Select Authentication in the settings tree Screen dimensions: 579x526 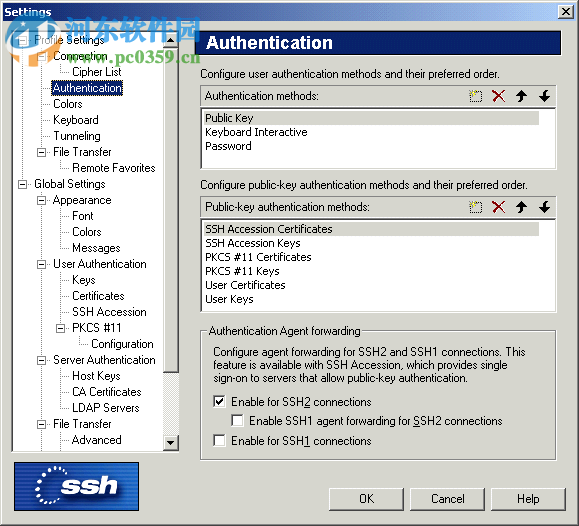pyautogui.click(x=87, y=88)
